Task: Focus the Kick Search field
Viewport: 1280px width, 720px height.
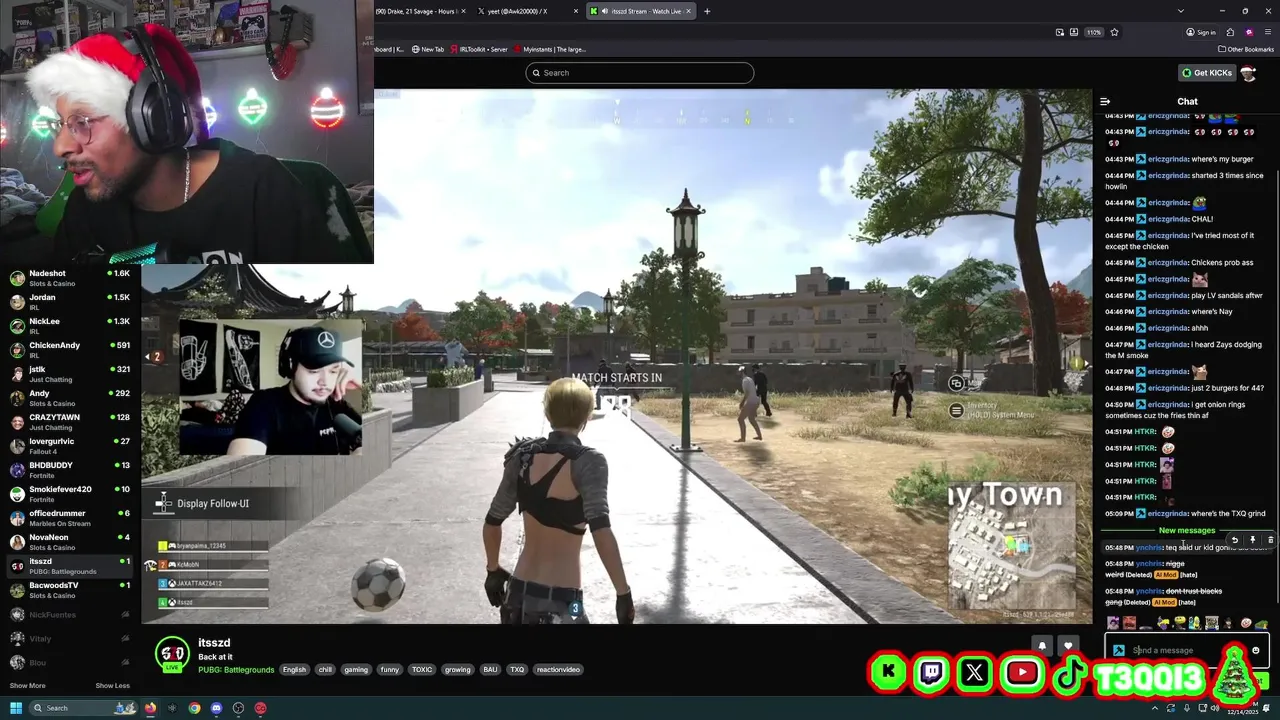Action: 640,73
